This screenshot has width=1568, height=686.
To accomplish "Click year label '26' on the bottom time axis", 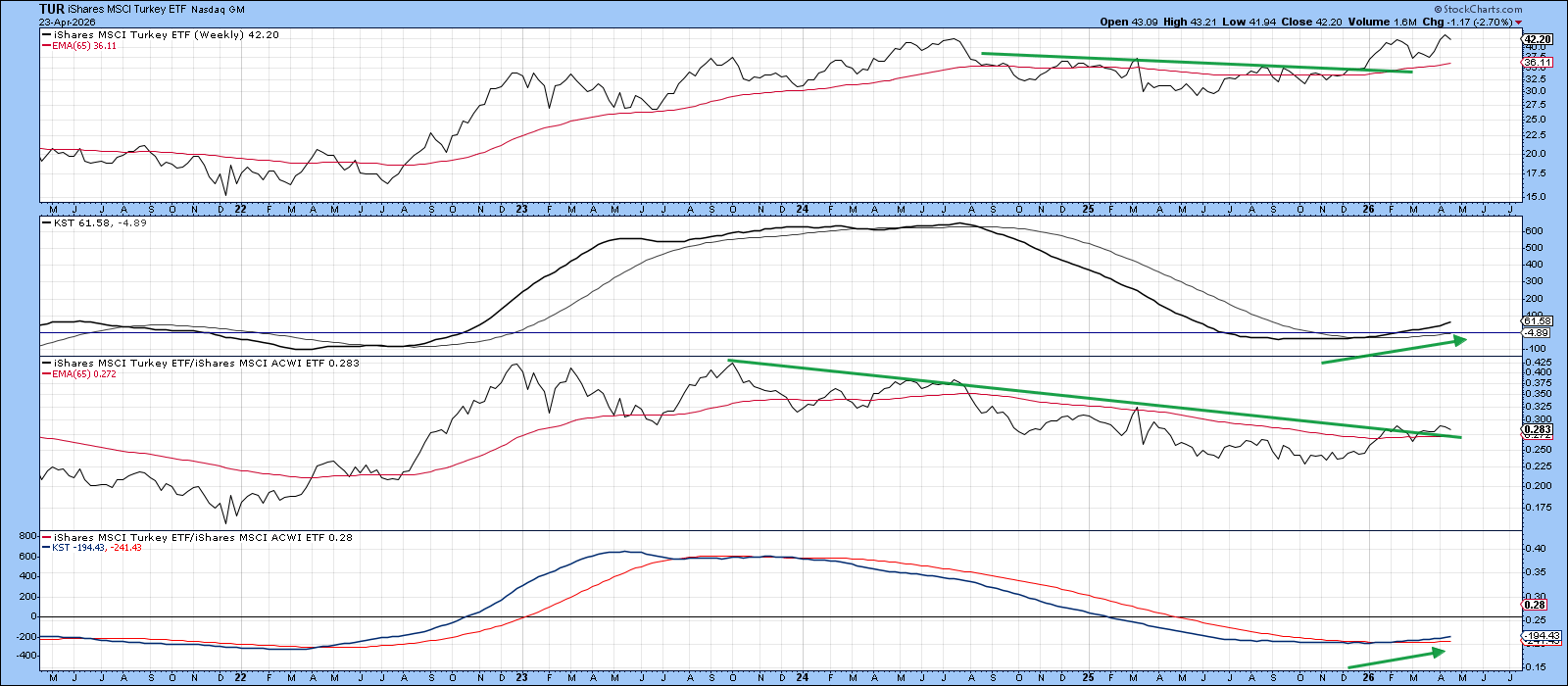I will click(x=1368, y=677).
